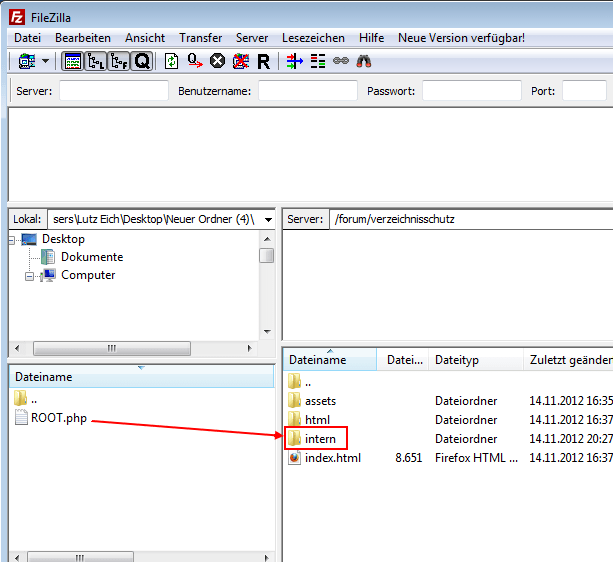This screenshot has height=562, width=613.
Task: Toggle message log display
Action: point(72,61)
